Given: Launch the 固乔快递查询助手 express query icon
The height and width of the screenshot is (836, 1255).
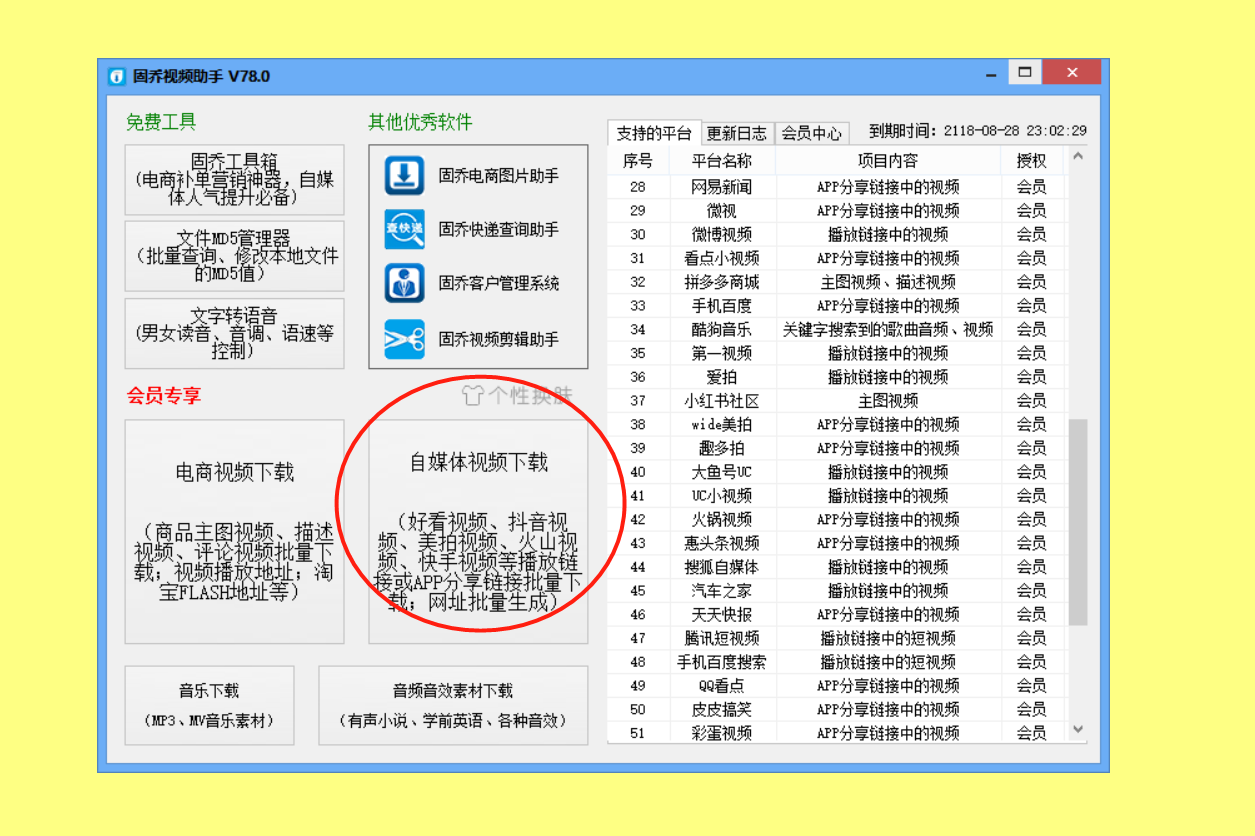Looking at the screenshot, I should tap(403, 230).
